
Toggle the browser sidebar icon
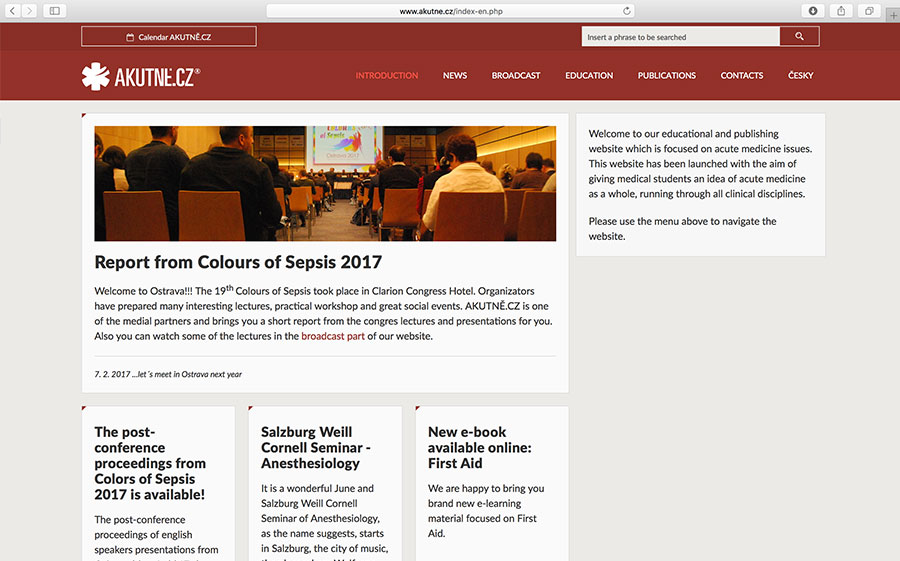(x=55, y=10)
